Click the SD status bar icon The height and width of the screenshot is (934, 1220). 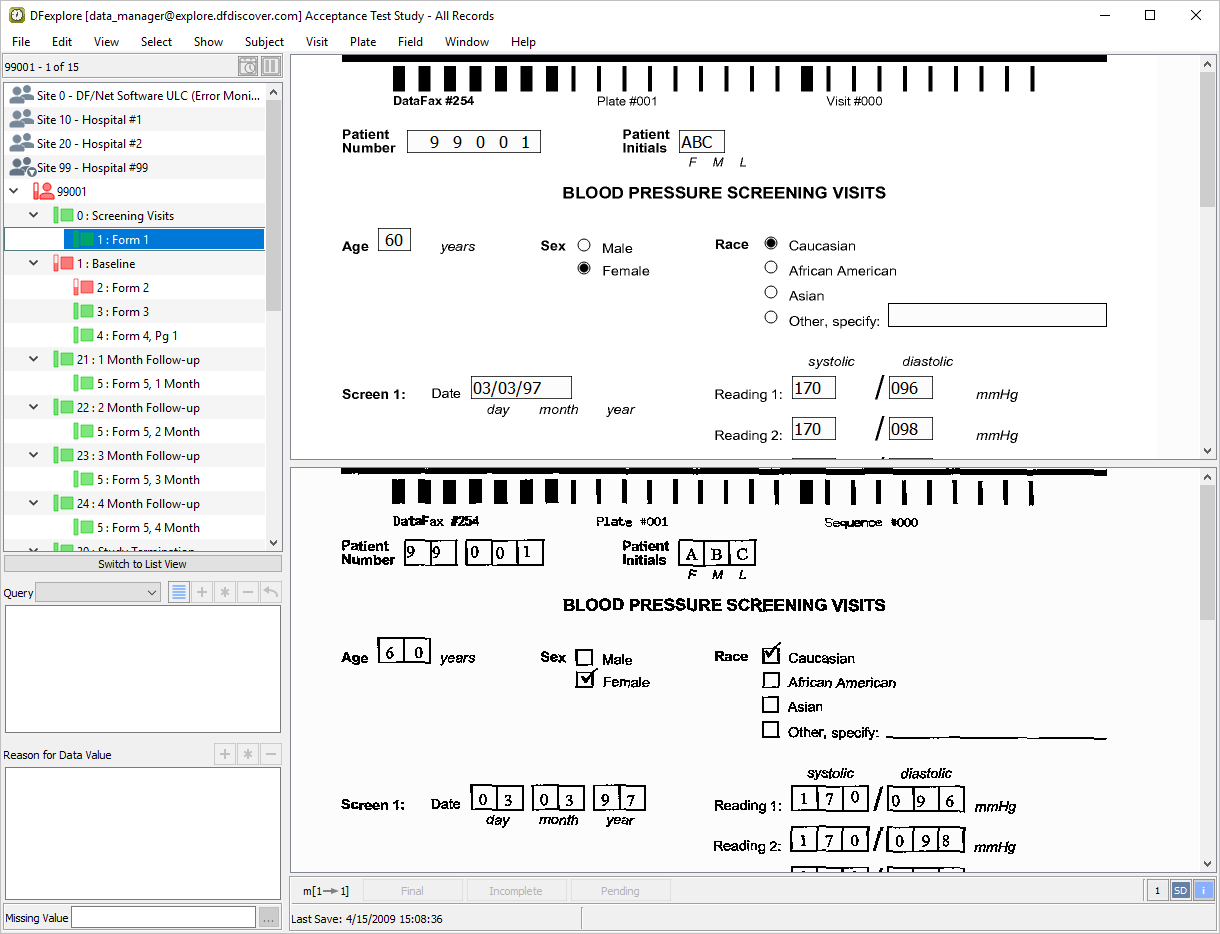(x=1180, y=891)
